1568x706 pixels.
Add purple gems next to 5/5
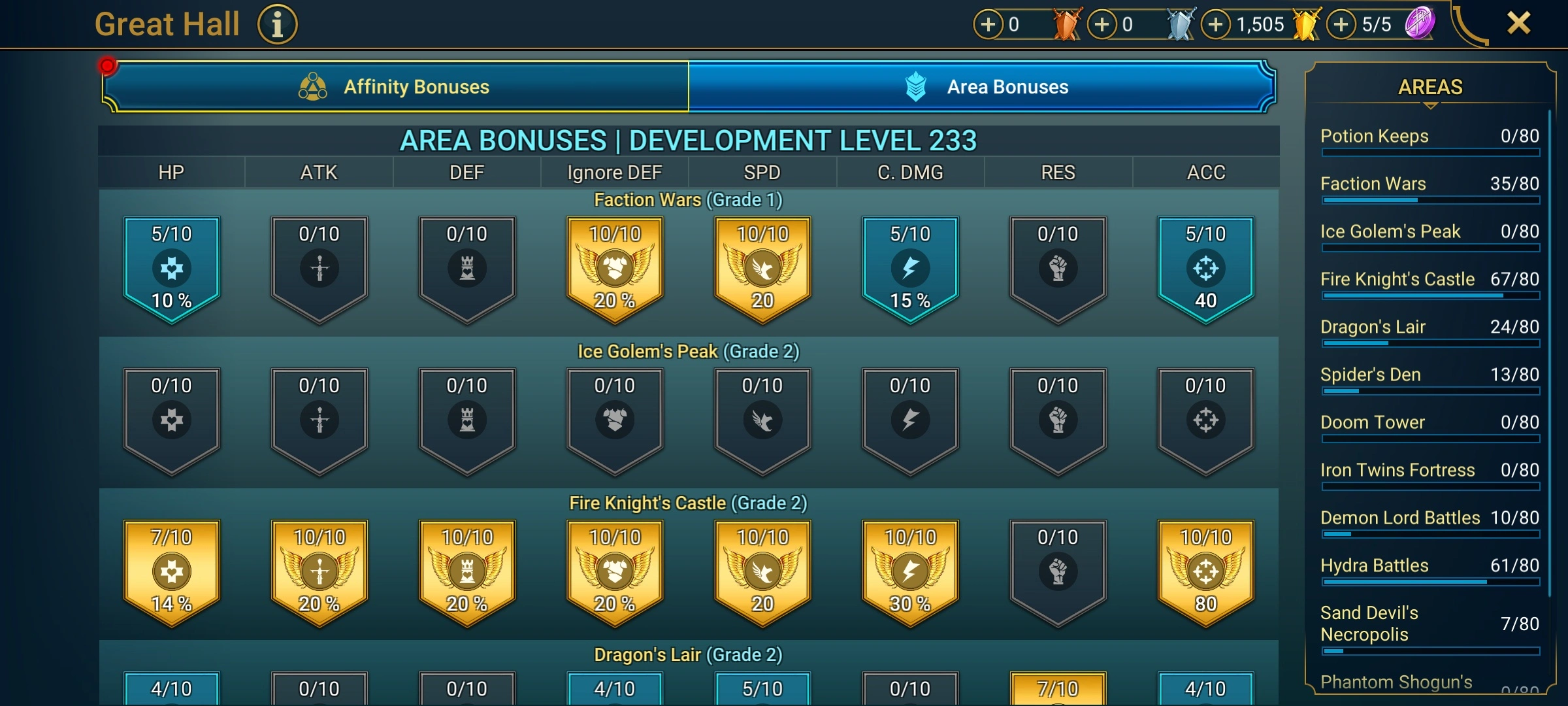(1341, 25)
